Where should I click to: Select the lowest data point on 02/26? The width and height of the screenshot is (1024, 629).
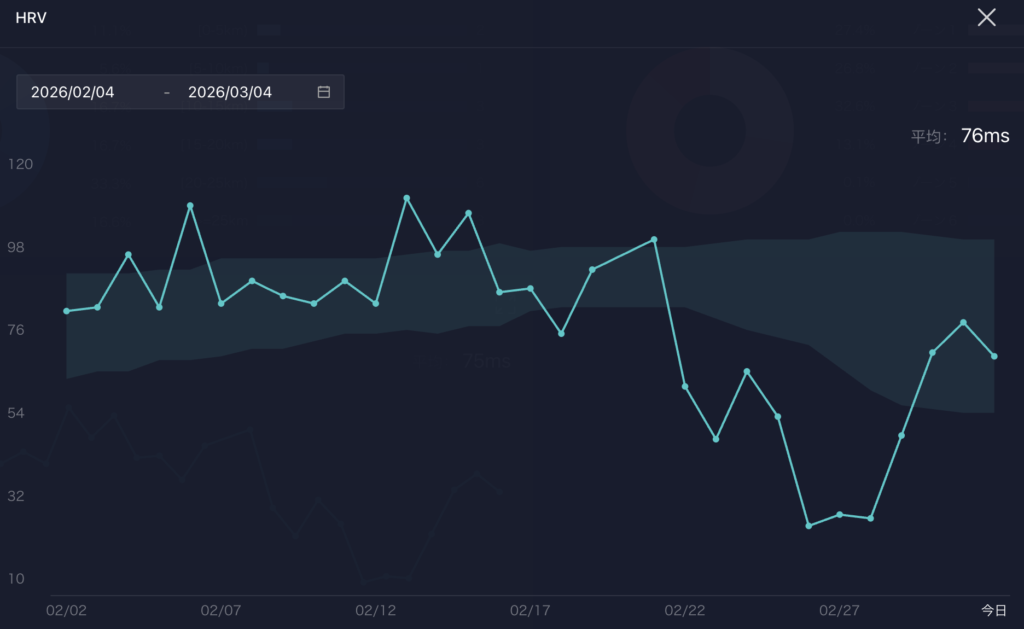(x=808, y=525)
